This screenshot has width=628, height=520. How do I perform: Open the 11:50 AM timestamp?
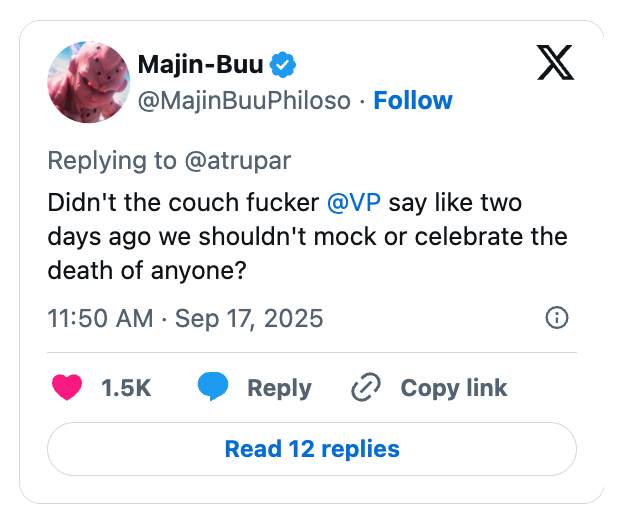(x=100, y=318)
